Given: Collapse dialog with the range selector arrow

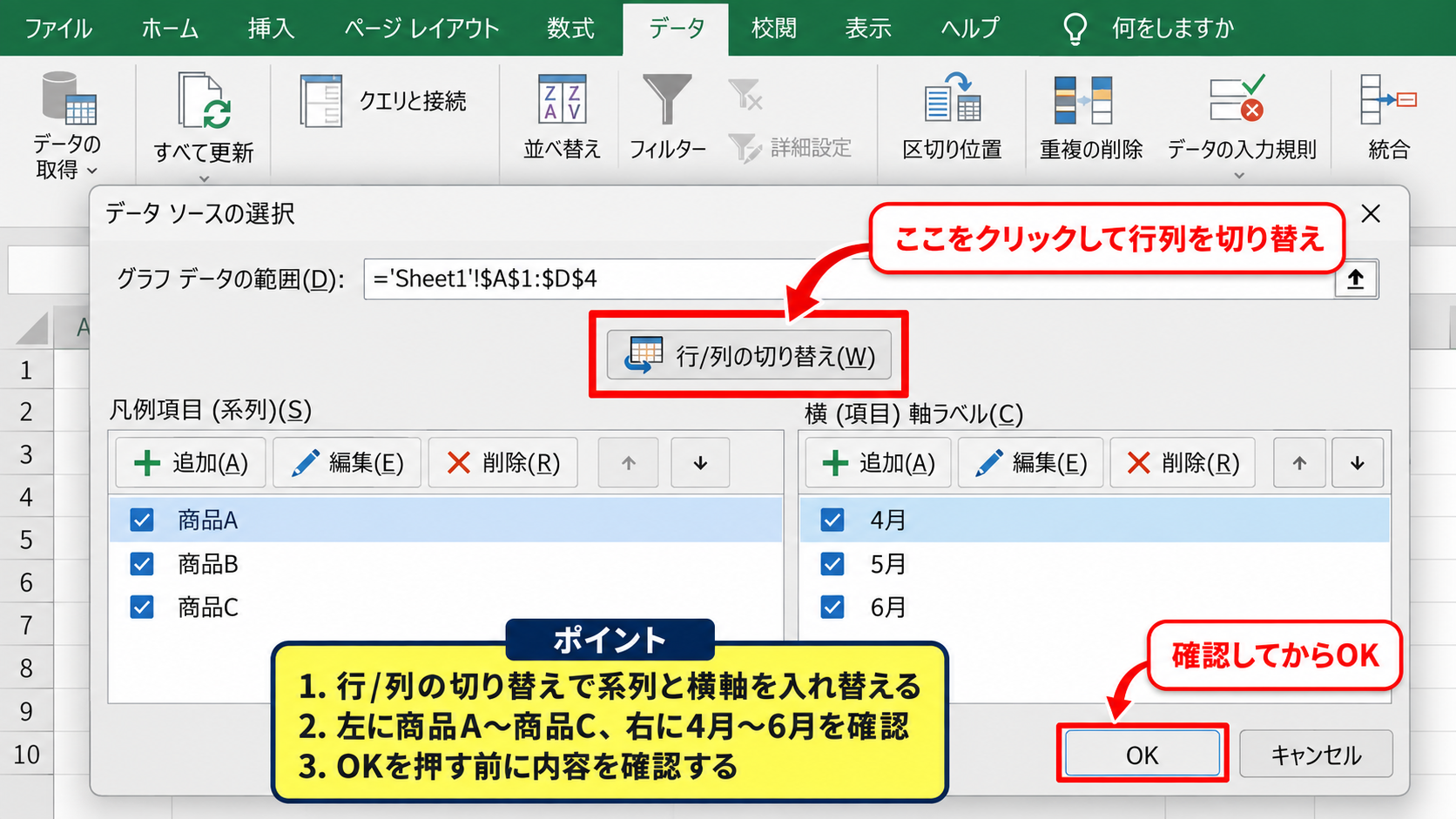Looking at the screenshot, I should (1356, 279).
